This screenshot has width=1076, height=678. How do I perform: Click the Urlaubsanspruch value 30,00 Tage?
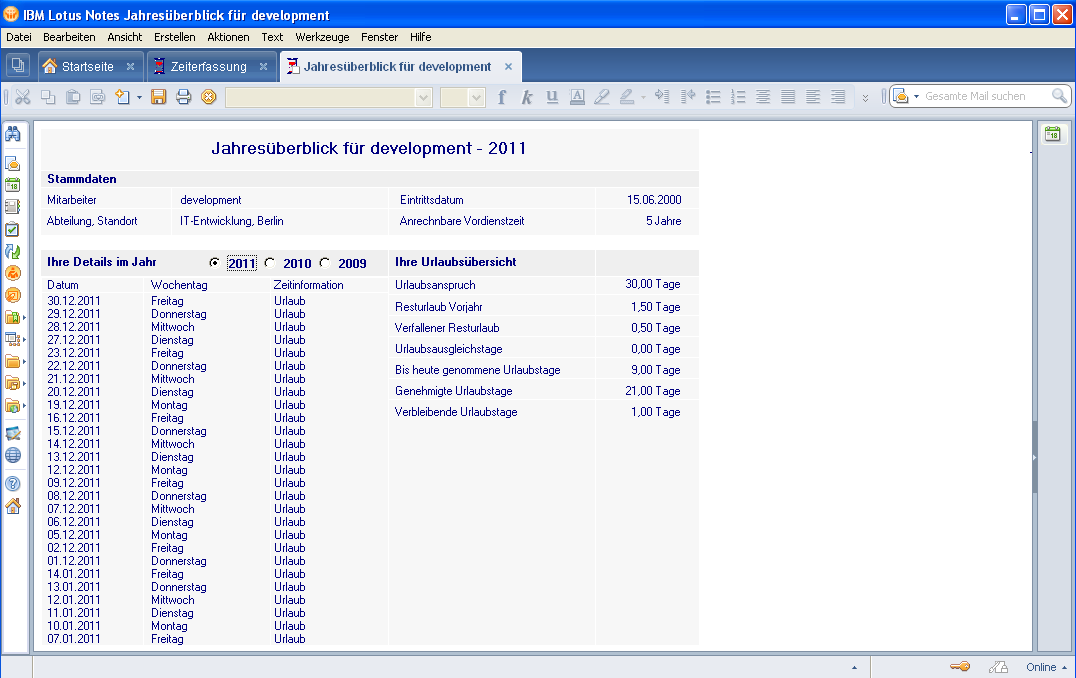653,284
